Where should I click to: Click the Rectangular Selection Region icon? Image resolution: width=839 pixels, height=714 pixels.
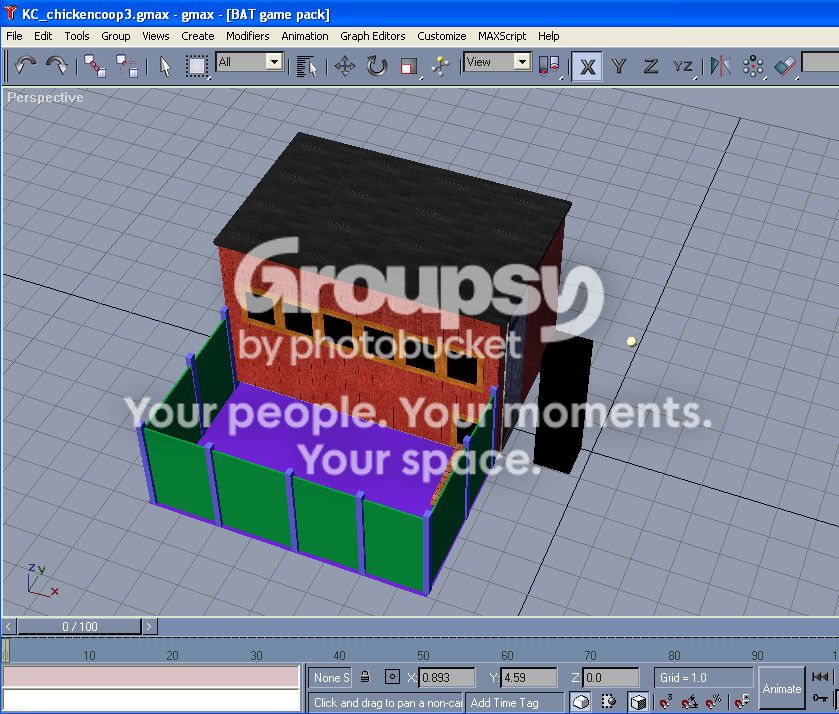tap(196, 66)
